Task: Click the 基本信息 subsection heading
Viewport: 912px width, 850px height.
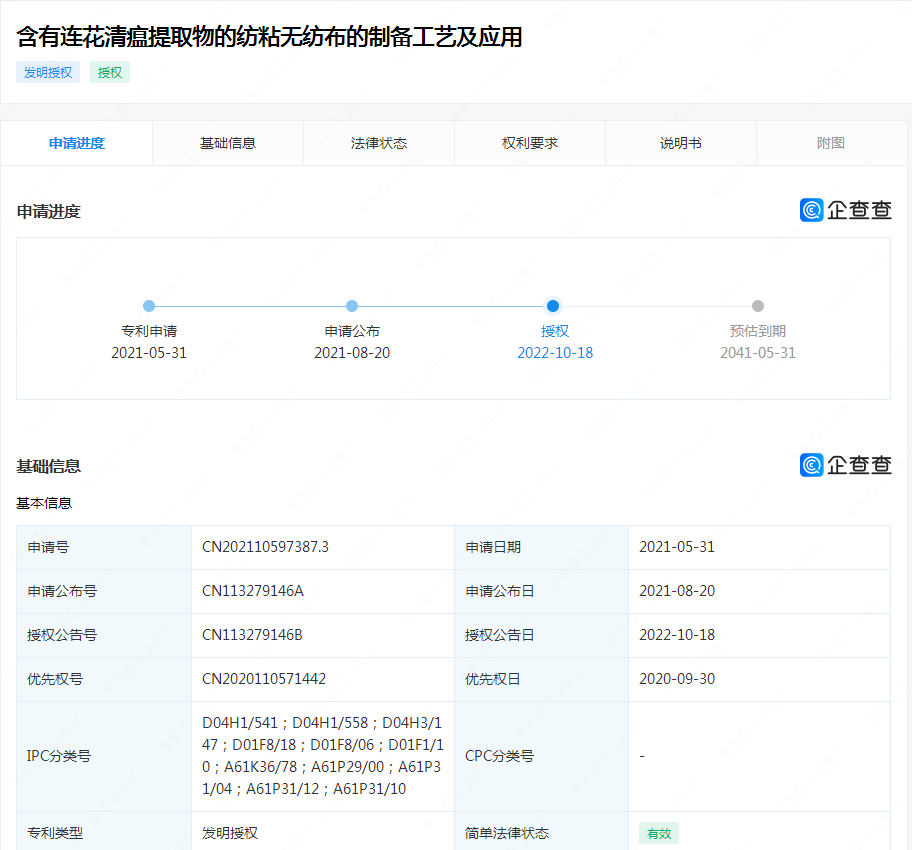Action: (x=44, y=503)
